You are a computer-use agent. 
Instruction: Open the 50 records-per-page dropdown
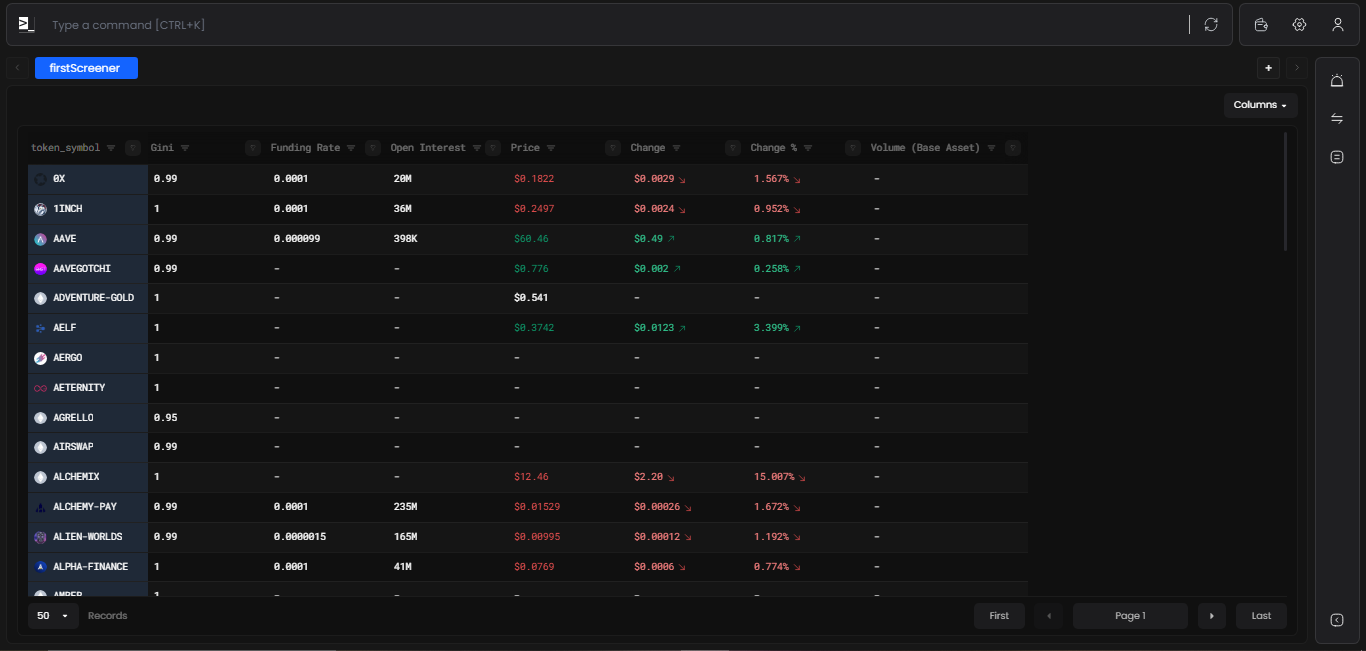pyautogui.click(x=54, y=616)
